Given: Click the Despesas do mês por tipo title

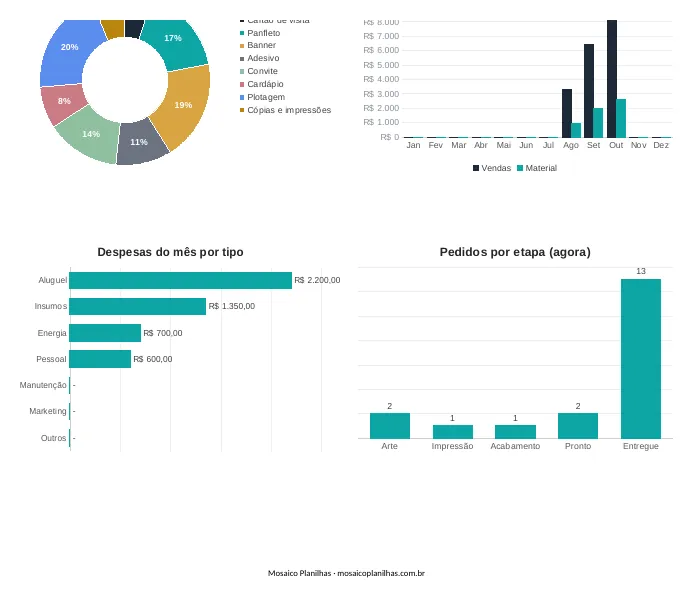Looking at the screenshot, I should pyautogui.click(x=170, y=252).
